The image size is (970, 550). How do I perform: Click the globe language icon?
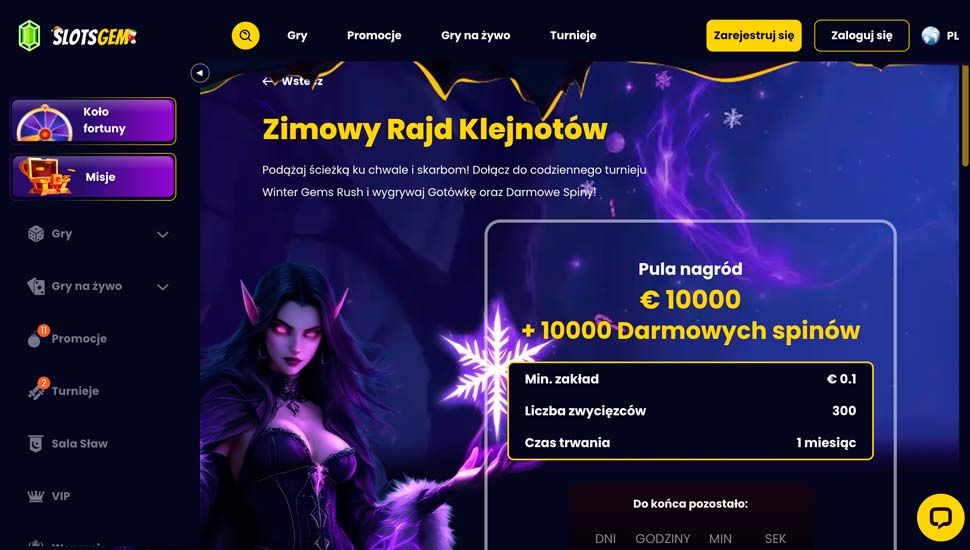point(930,36)
